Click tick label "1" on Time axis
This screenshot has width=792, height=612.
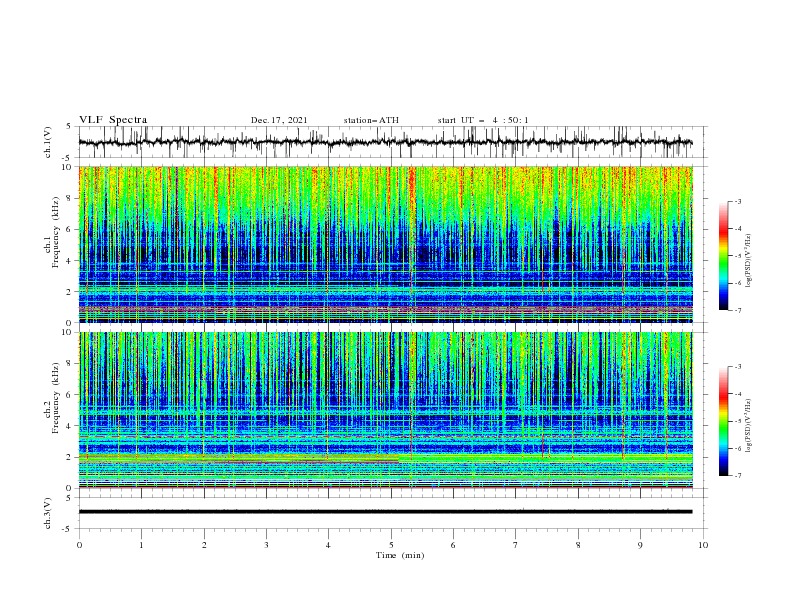pos(141,545)
